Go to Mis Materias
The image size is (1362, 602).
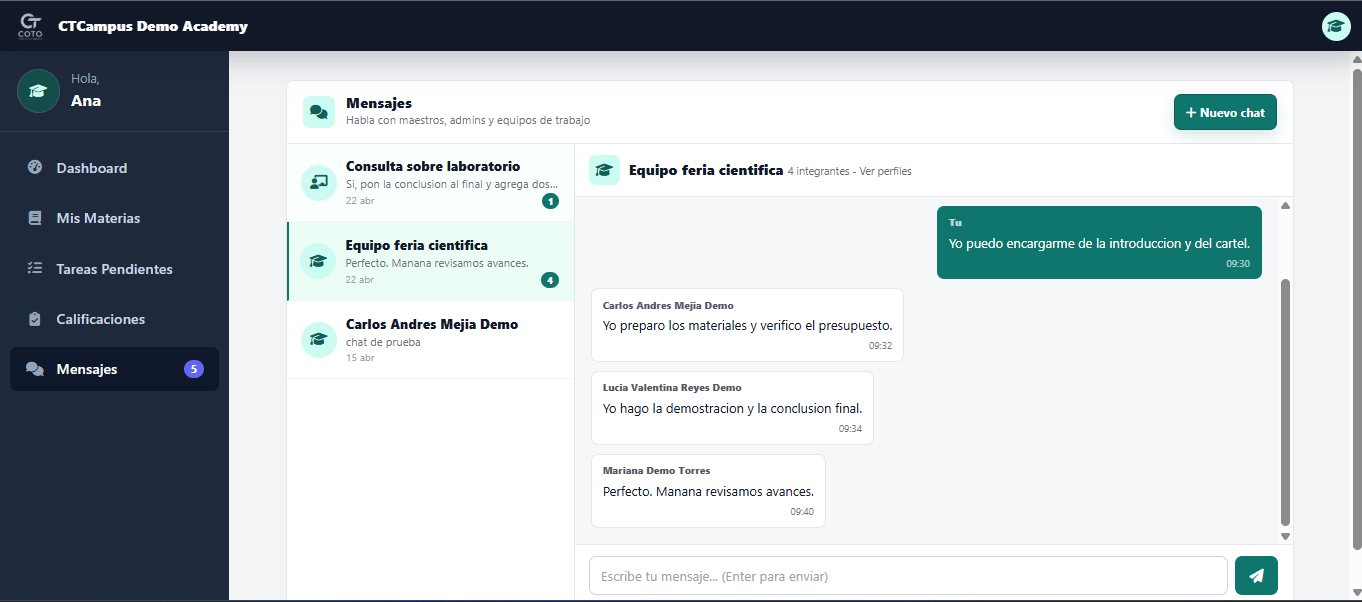(x=114, y=218)
